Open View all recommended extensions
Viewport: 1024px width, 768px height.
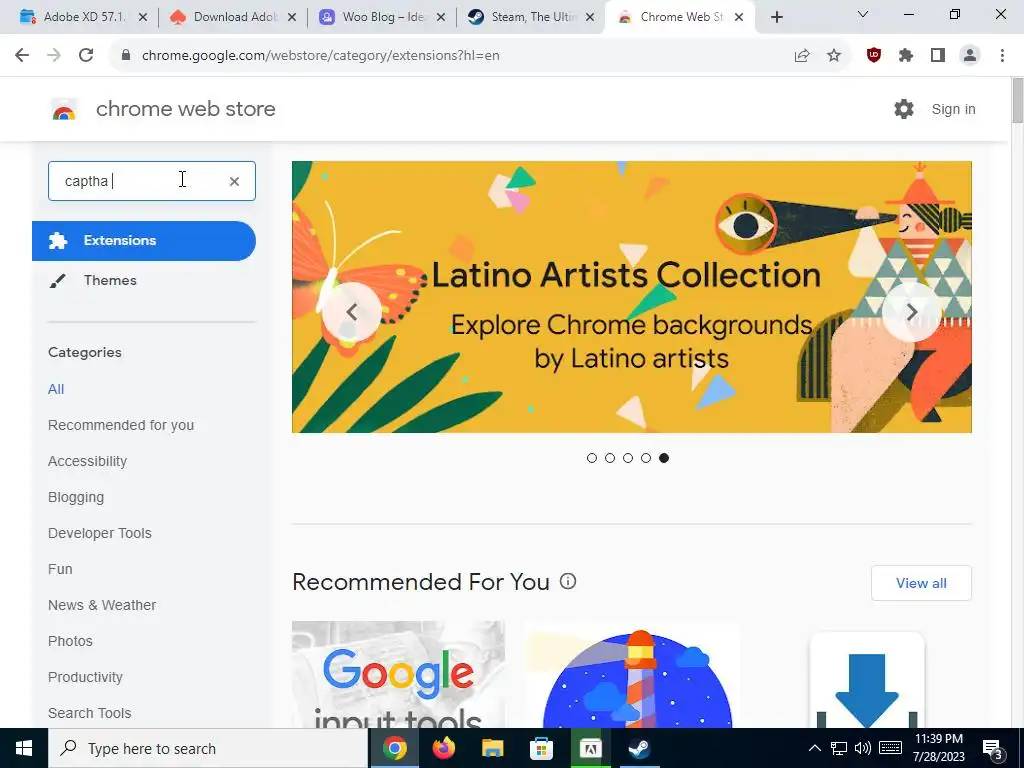[x=921, y=583]
